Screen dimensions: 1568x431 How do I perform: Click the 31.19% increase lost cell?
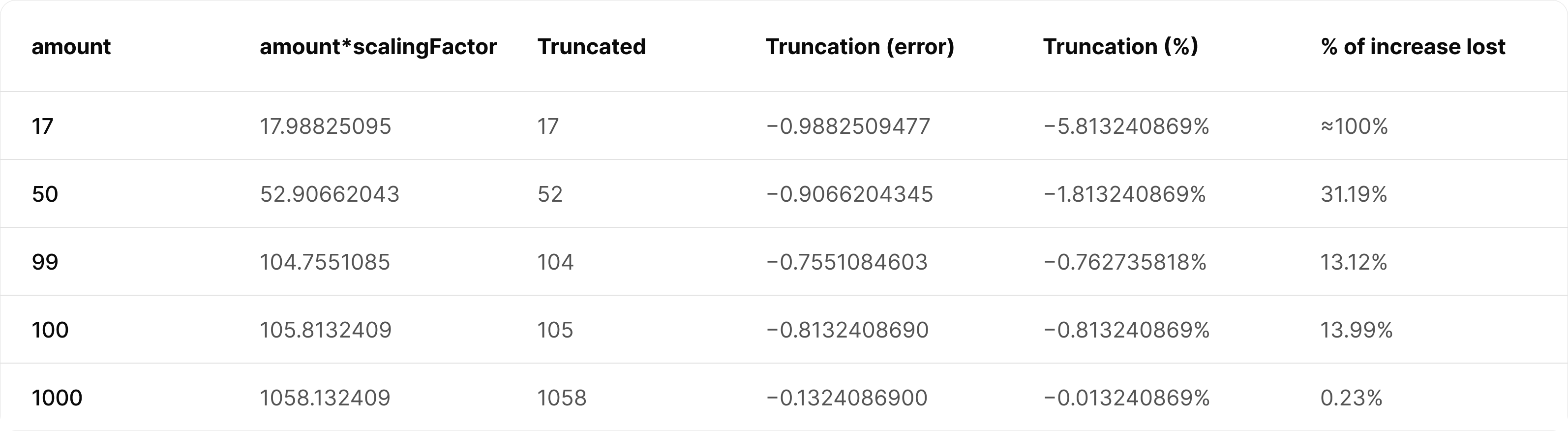point(1354,194)
